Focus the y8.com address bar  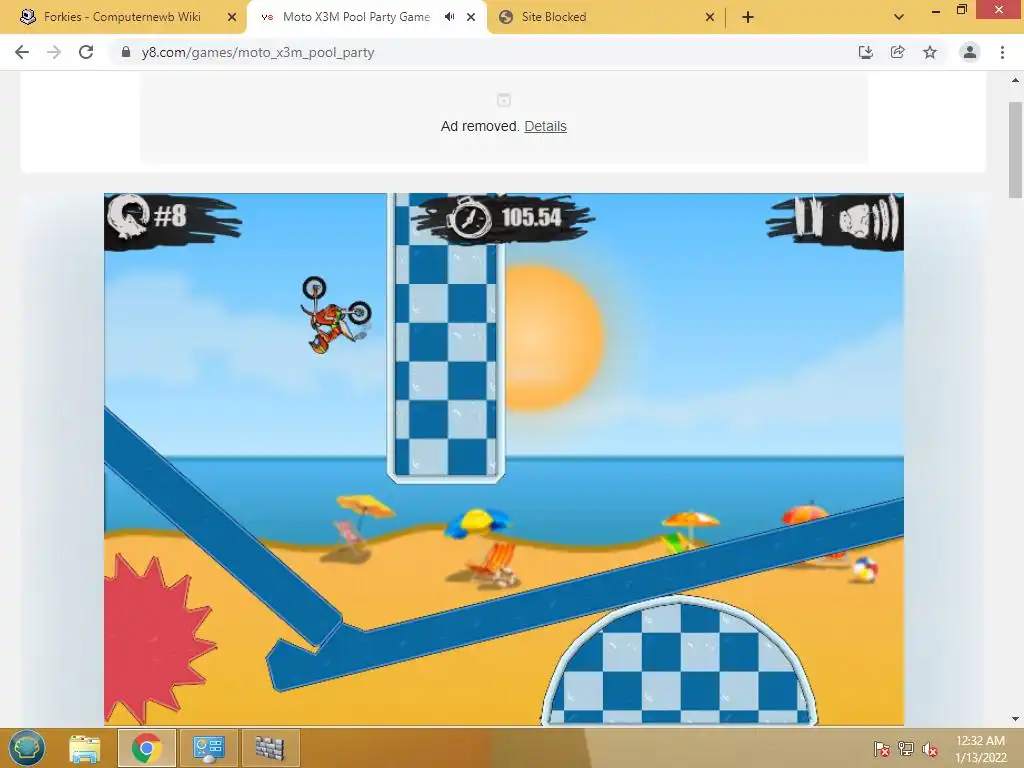tap(483, 52)
